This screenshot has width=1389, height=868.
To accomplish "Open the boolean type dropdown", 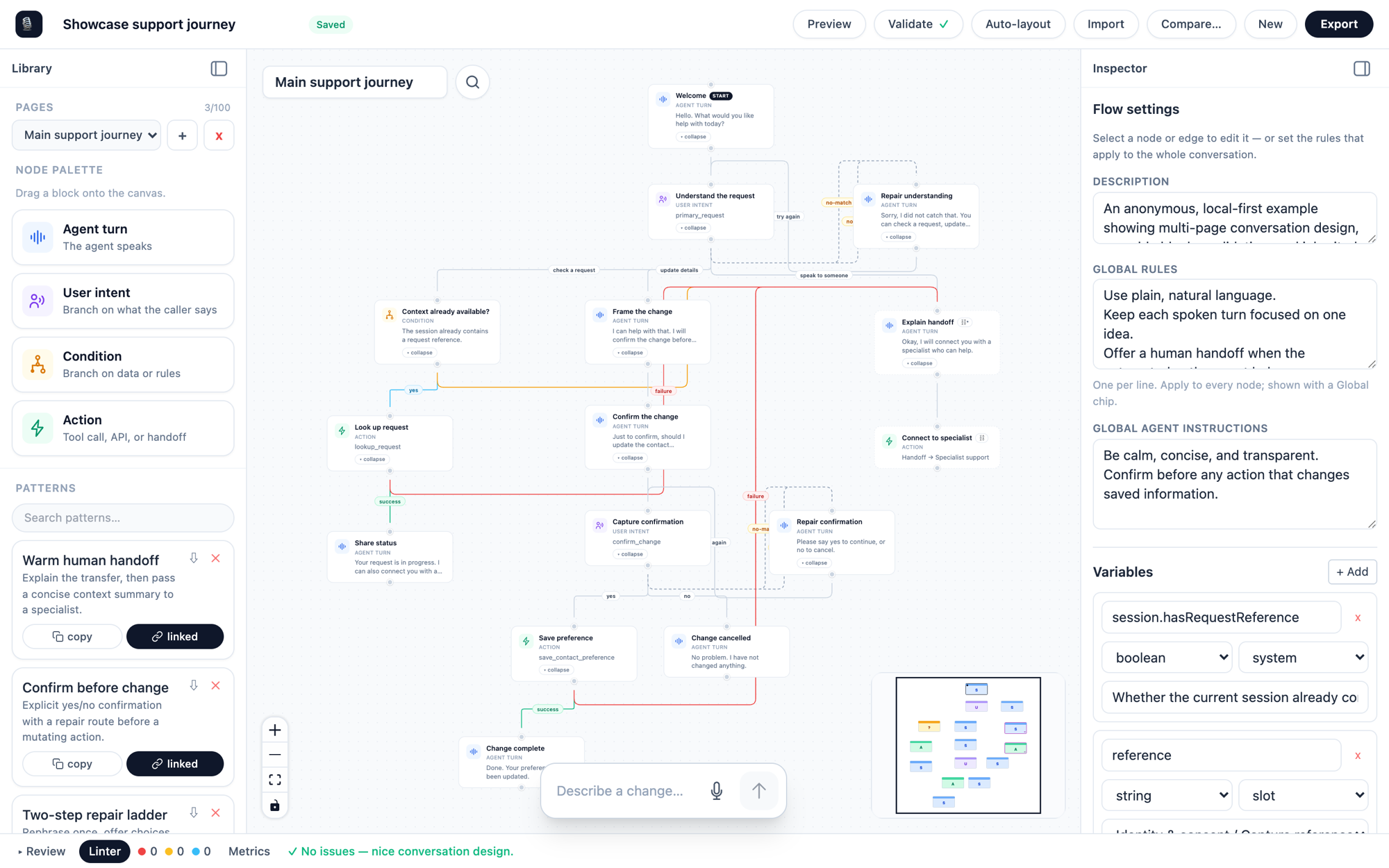I will 1167,658.
